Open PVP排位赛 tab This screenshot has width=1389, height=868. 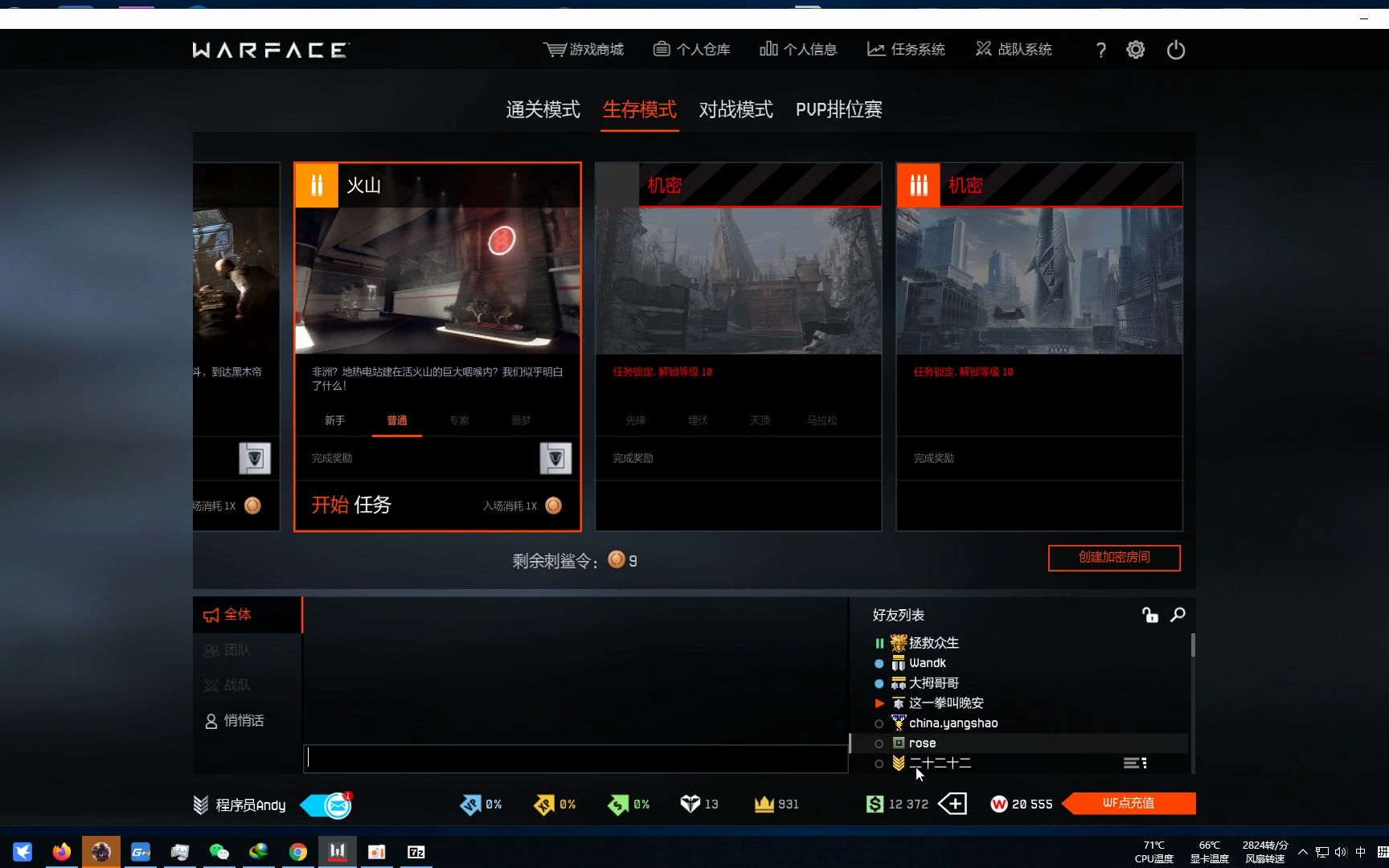point(838,110)
